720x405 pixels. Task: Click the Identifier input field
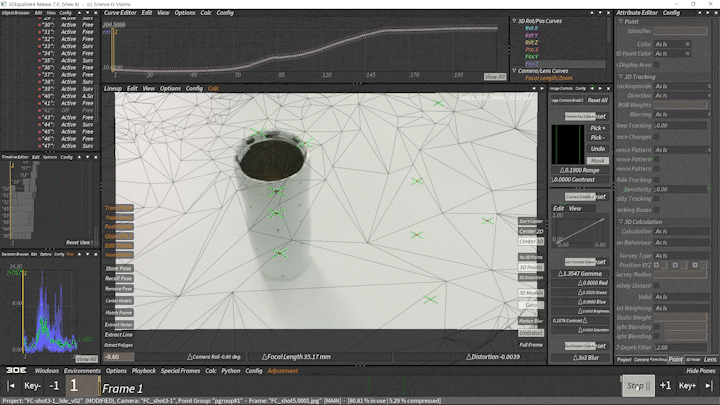pos(680,31)
